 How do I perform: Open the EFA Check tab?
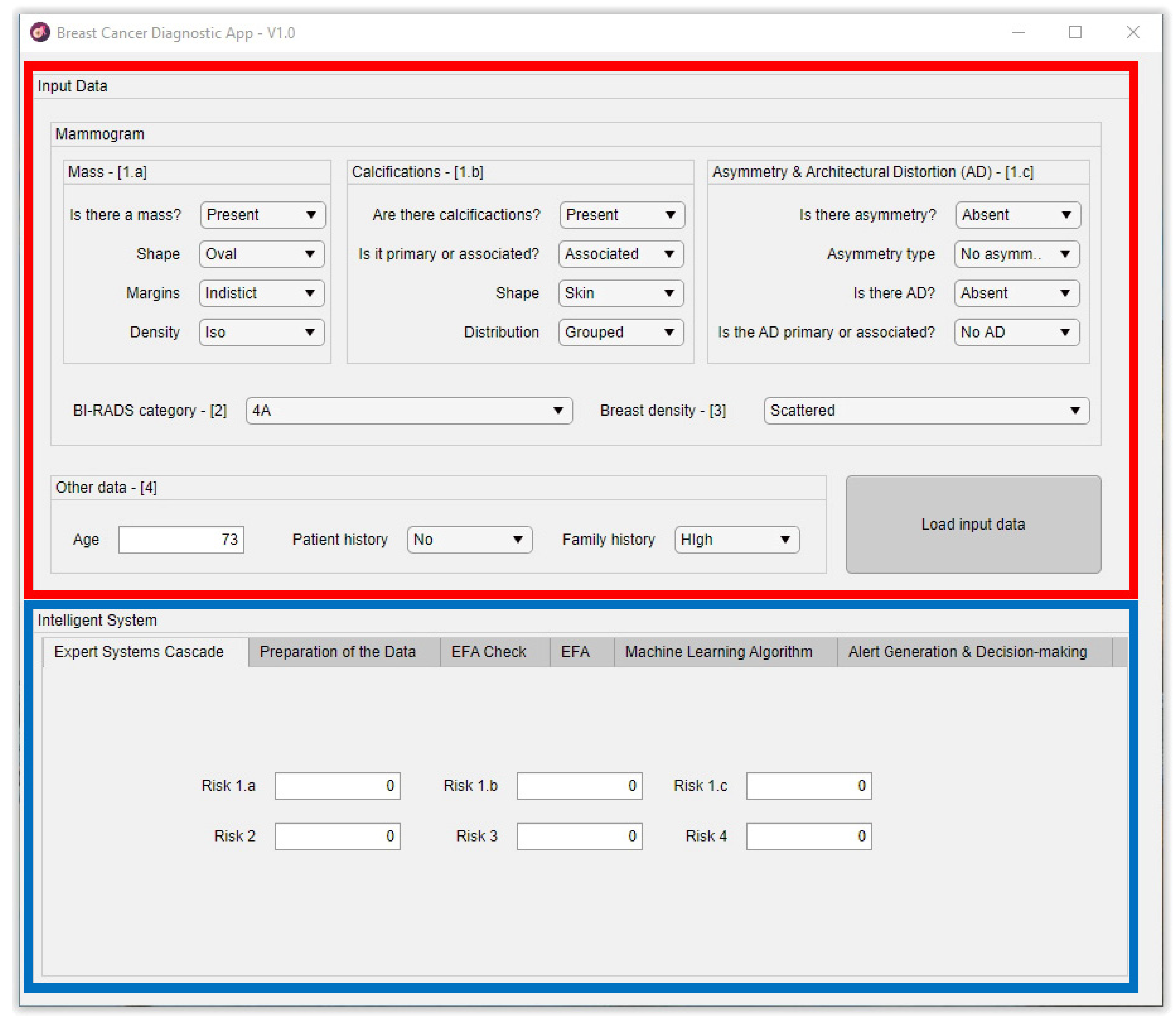(x=489, y=652)
